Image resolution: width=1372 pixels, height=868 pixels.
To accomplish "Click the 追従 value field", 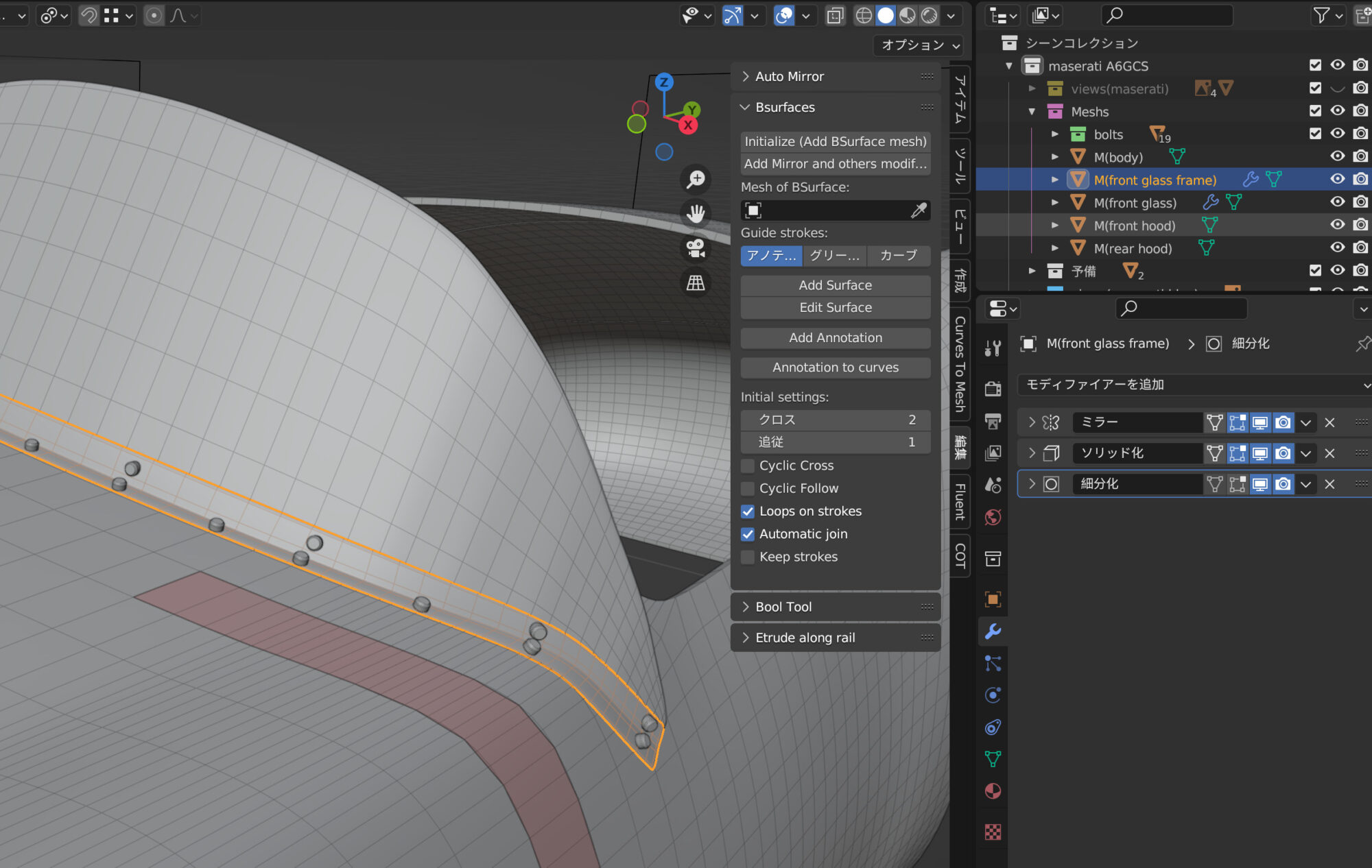I will [836, 442].
